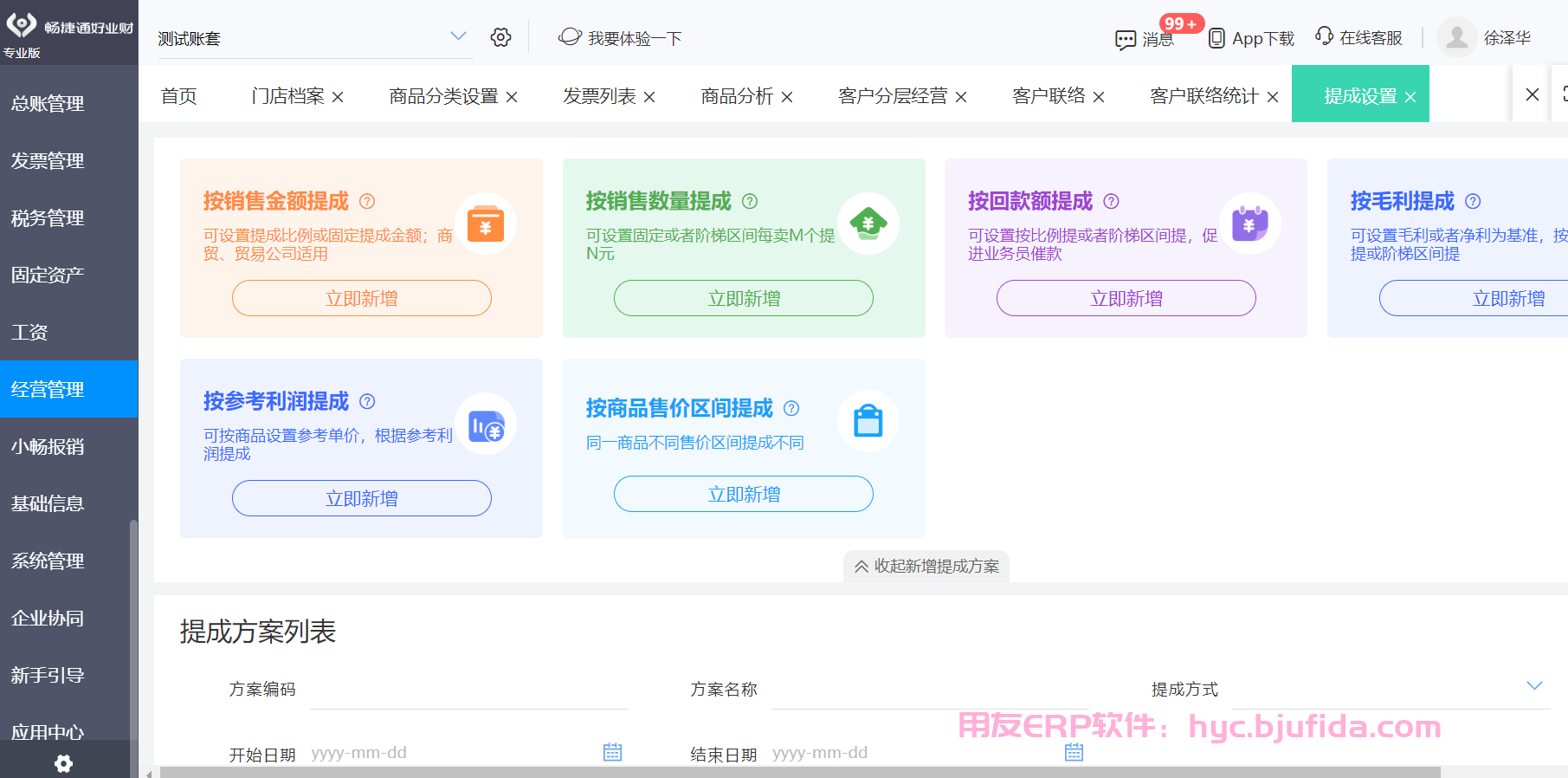Open 基础信息 in the sidebar
Image resolution: width=1568 pixels, height=778 pixels.
[69, 503]
